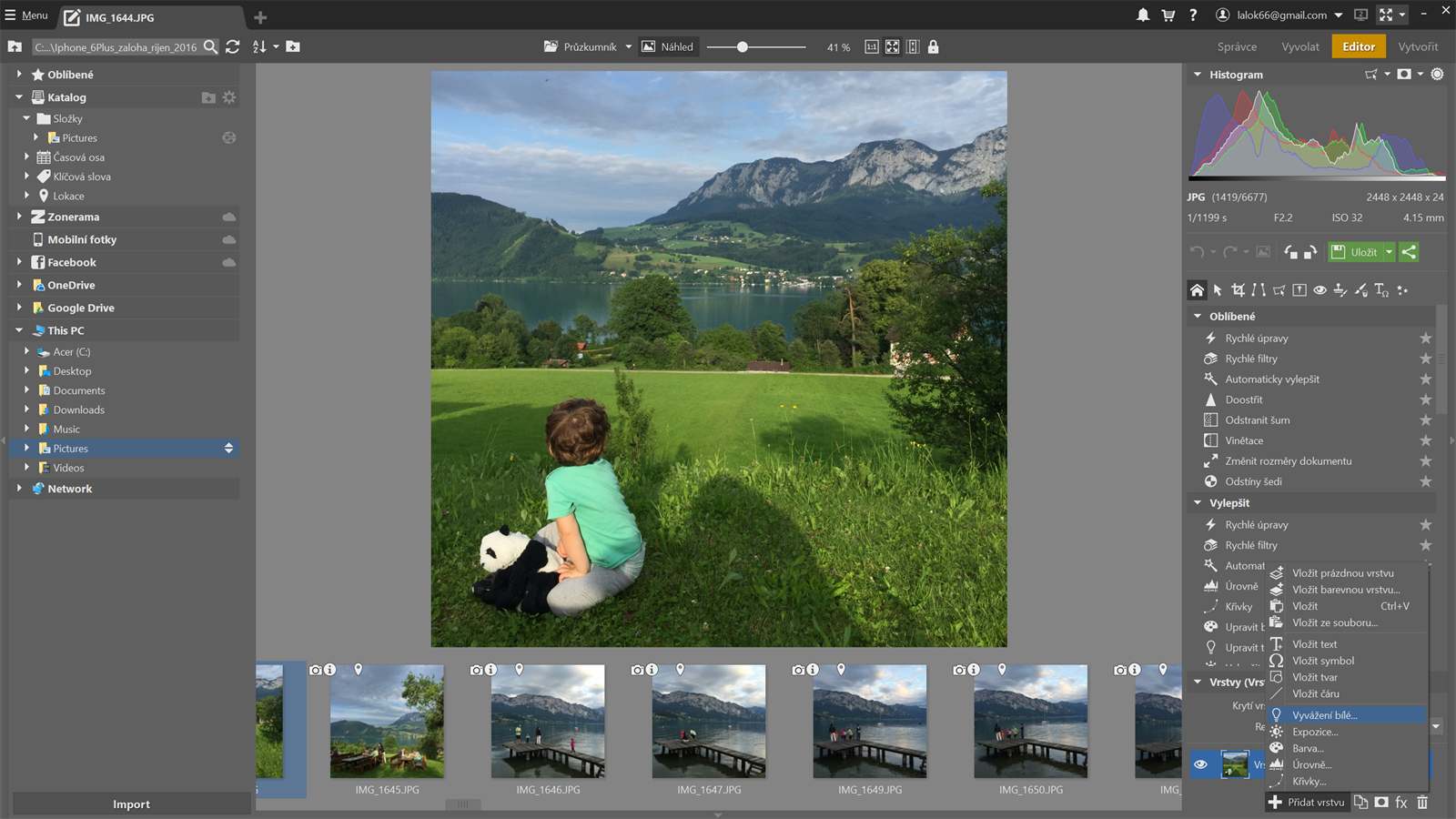Expand the Zonerama tree node

point(19,217)
